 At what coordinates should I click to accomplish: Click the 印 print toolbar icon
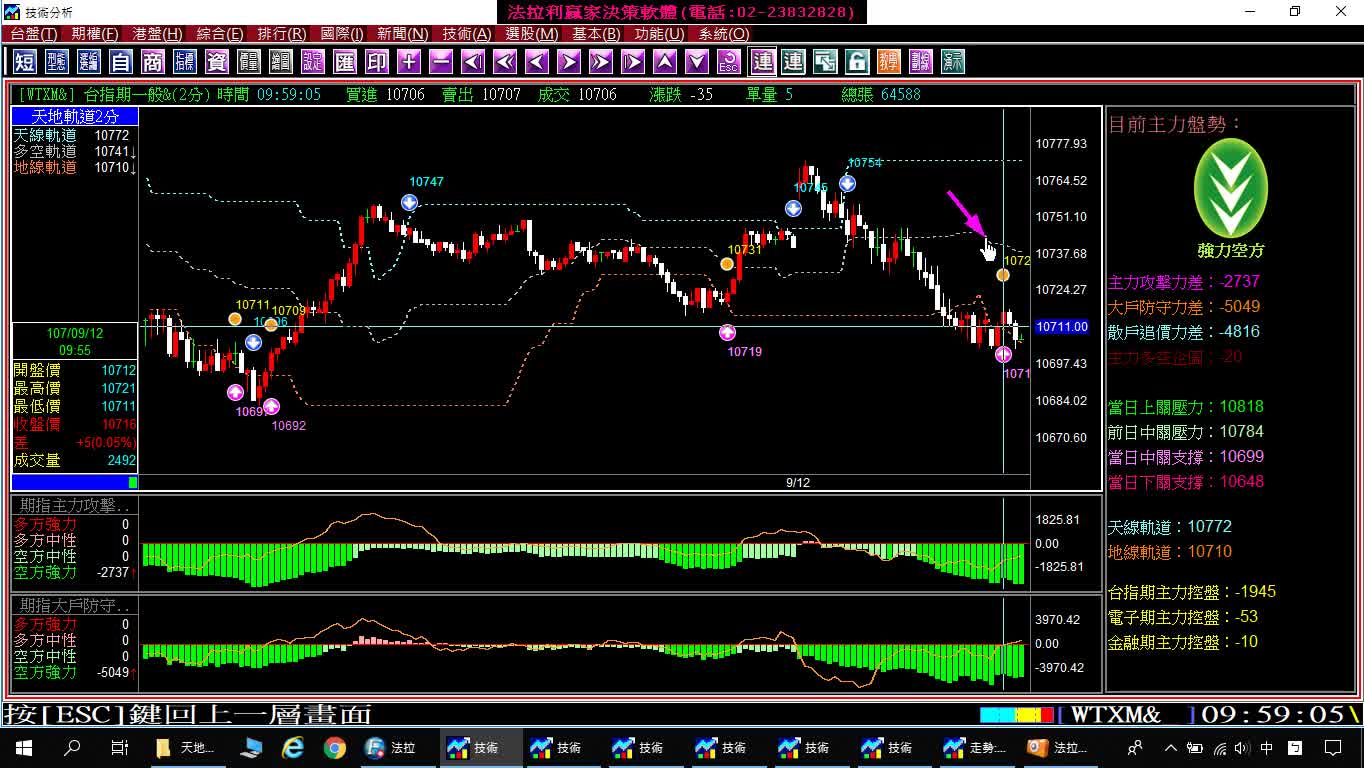click(x=377, y=62)
